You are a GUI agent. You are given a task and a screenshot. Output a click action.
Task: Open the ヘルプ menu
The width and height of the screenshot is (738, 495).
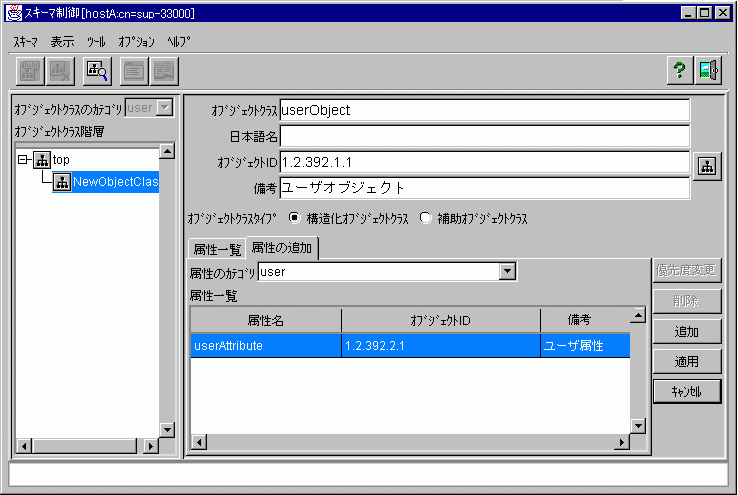pos(179,42)
